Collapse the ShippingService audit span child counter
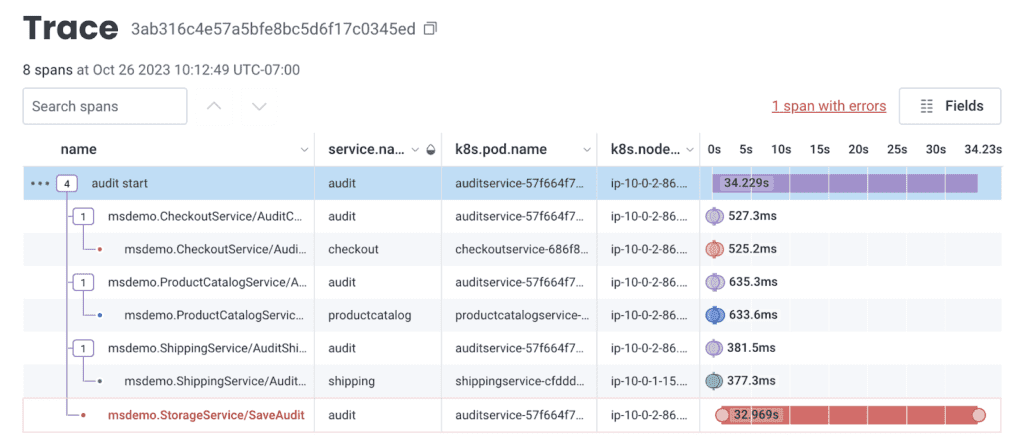 [x=84, y=348]
